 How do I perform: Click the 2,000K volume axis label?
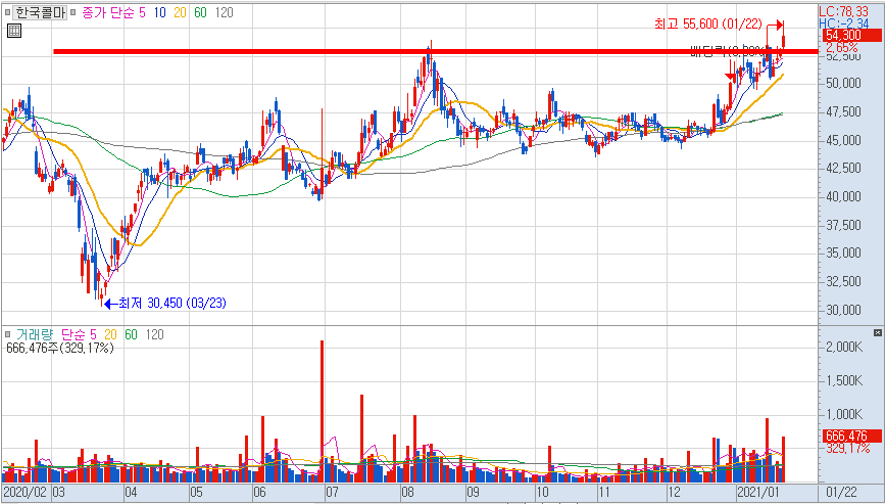coord(845,347)
